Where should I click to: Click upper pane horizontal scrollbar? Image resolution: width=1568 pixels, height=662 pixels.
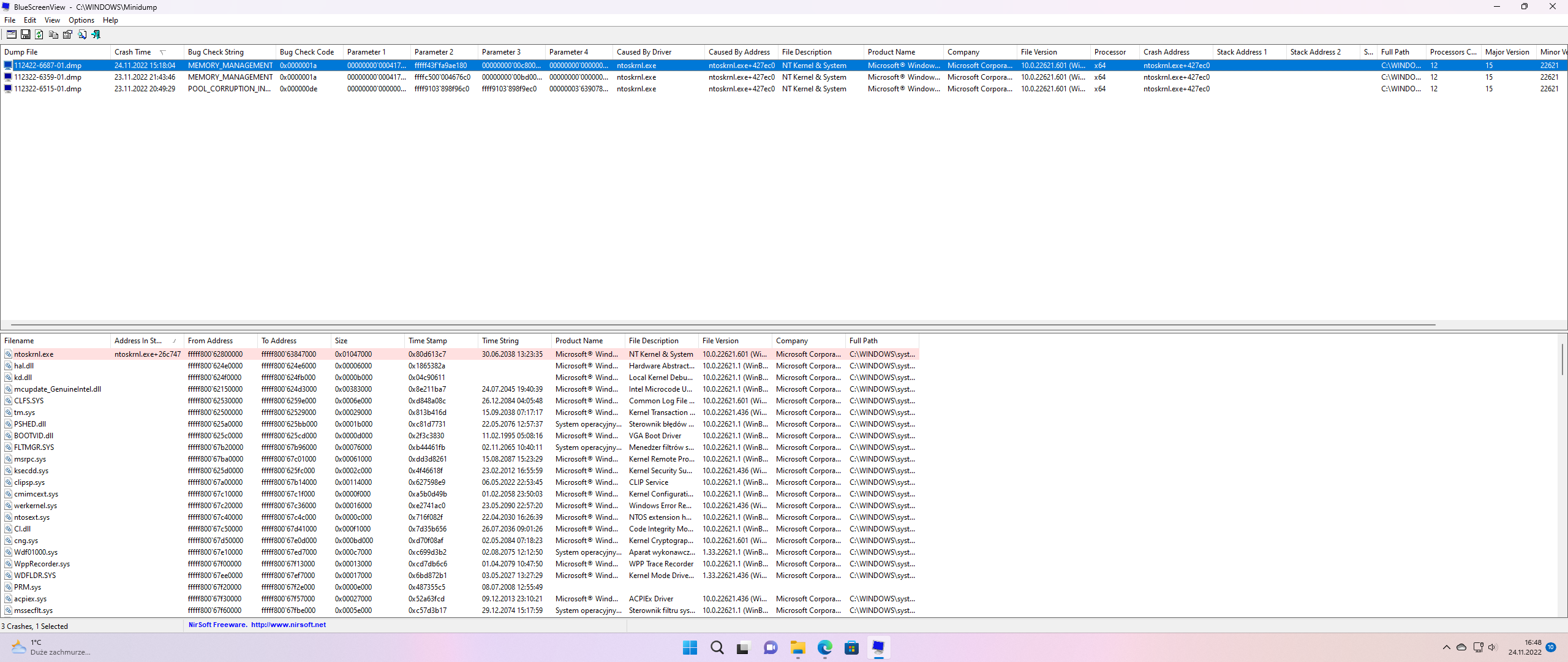(x=723, y=325)
